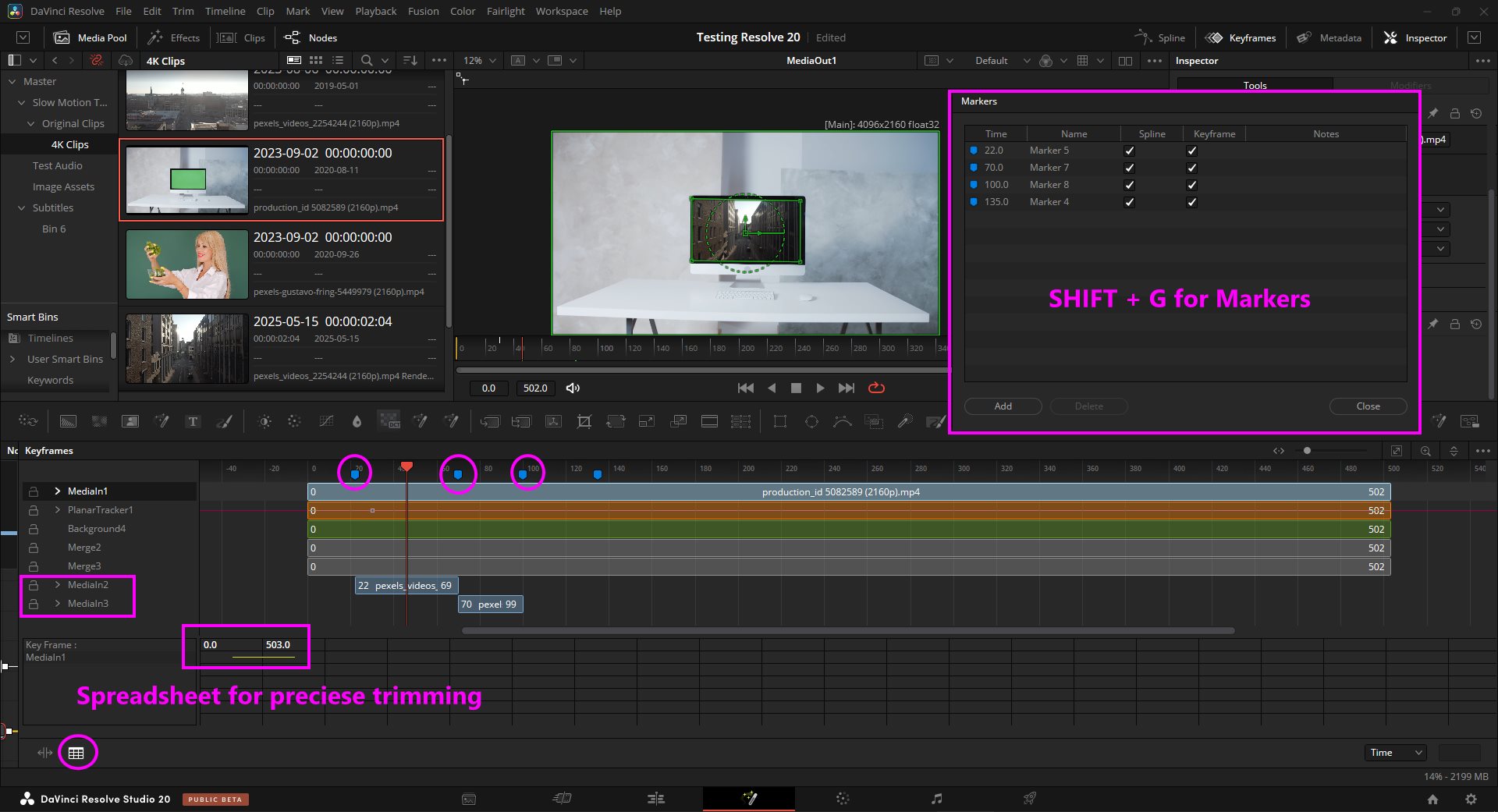1498x812 pixels.
Task: Add a Background node from toolbar
Action: [x=68, y=421]
